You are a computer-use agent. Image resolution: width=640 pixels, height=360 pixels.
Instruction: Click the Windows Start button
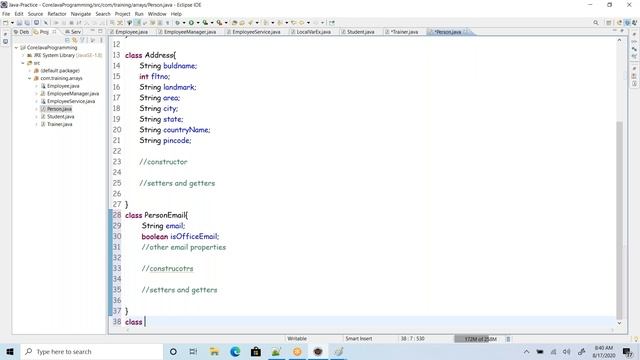(x=10, y=351)
